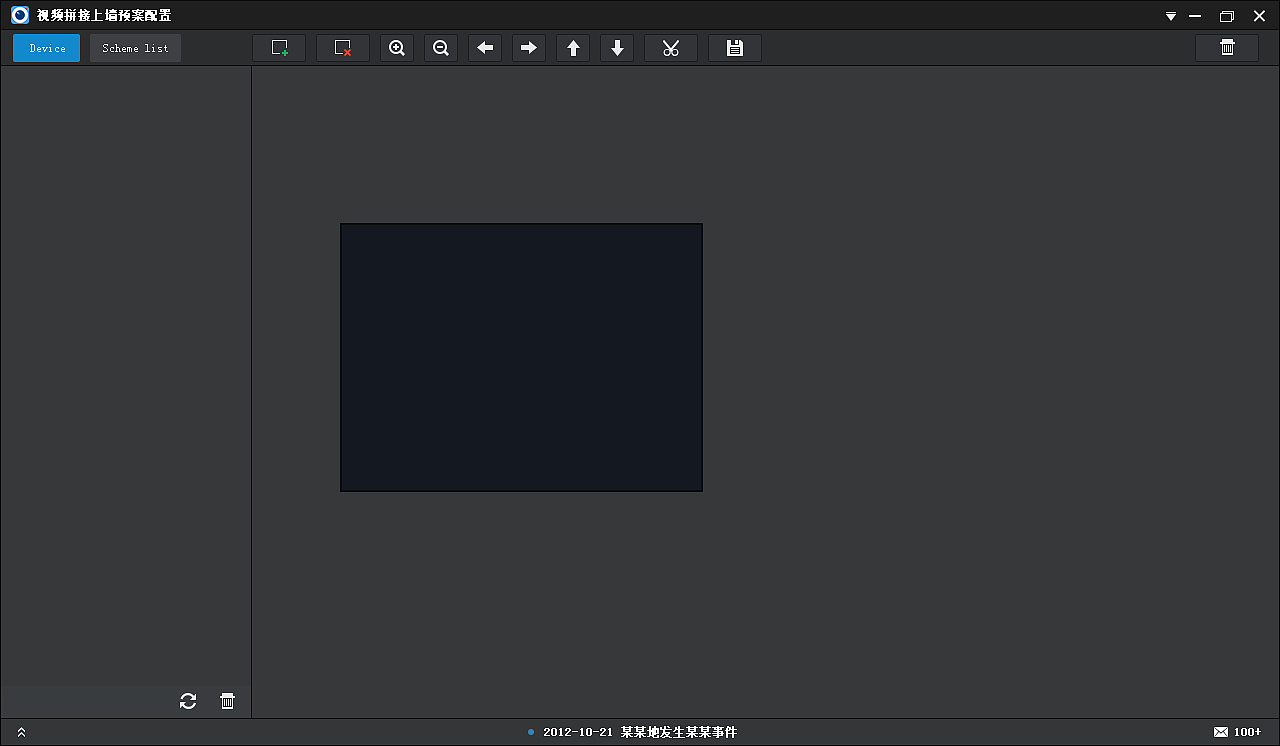Image resolution: width=1280 pixels, height=746 pixels.
Task: Click the remove window icon with red X
Action: tap(343, 48)
